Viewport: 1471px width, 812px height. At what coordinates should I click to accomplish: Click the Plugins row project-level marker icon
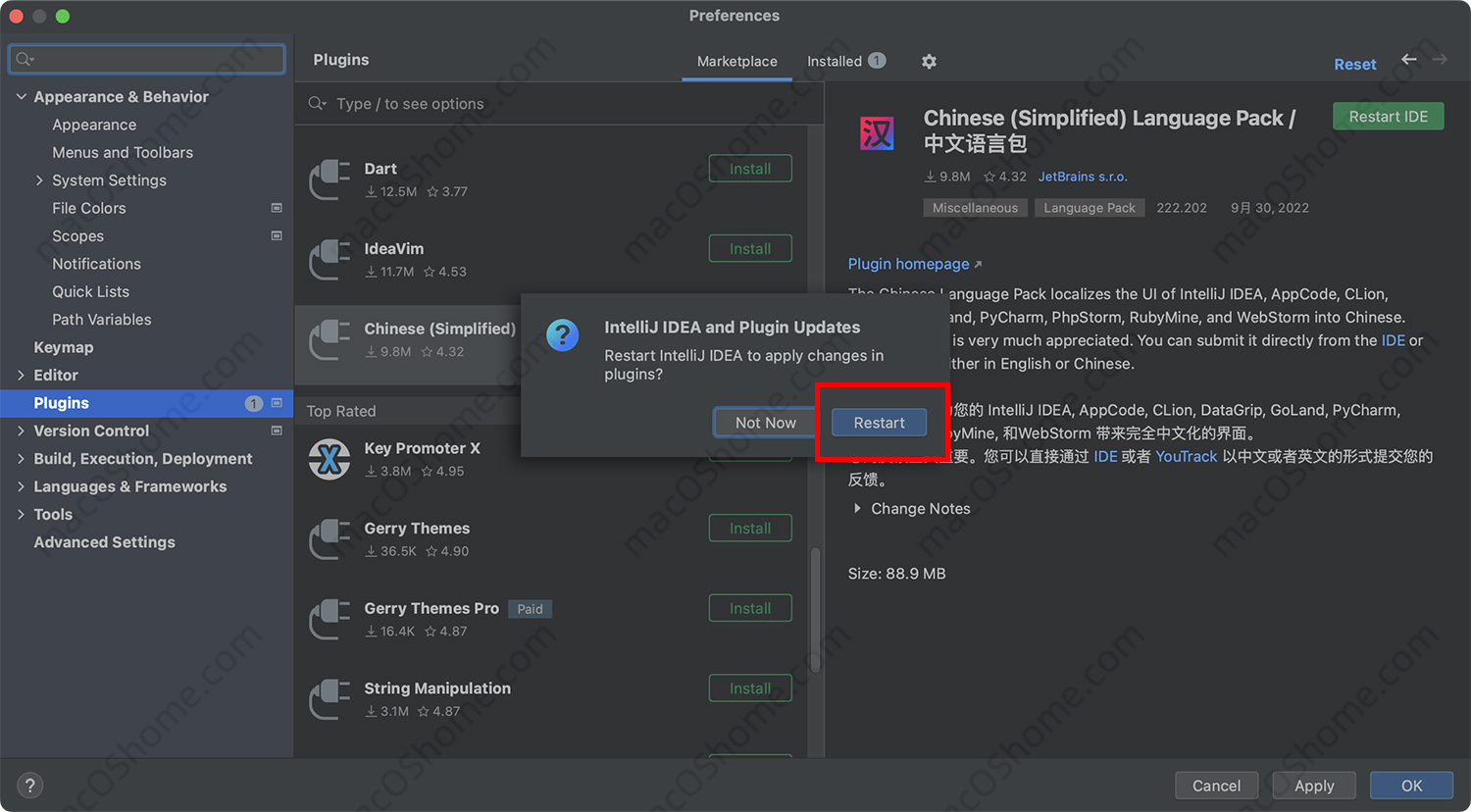click(277, 403)
